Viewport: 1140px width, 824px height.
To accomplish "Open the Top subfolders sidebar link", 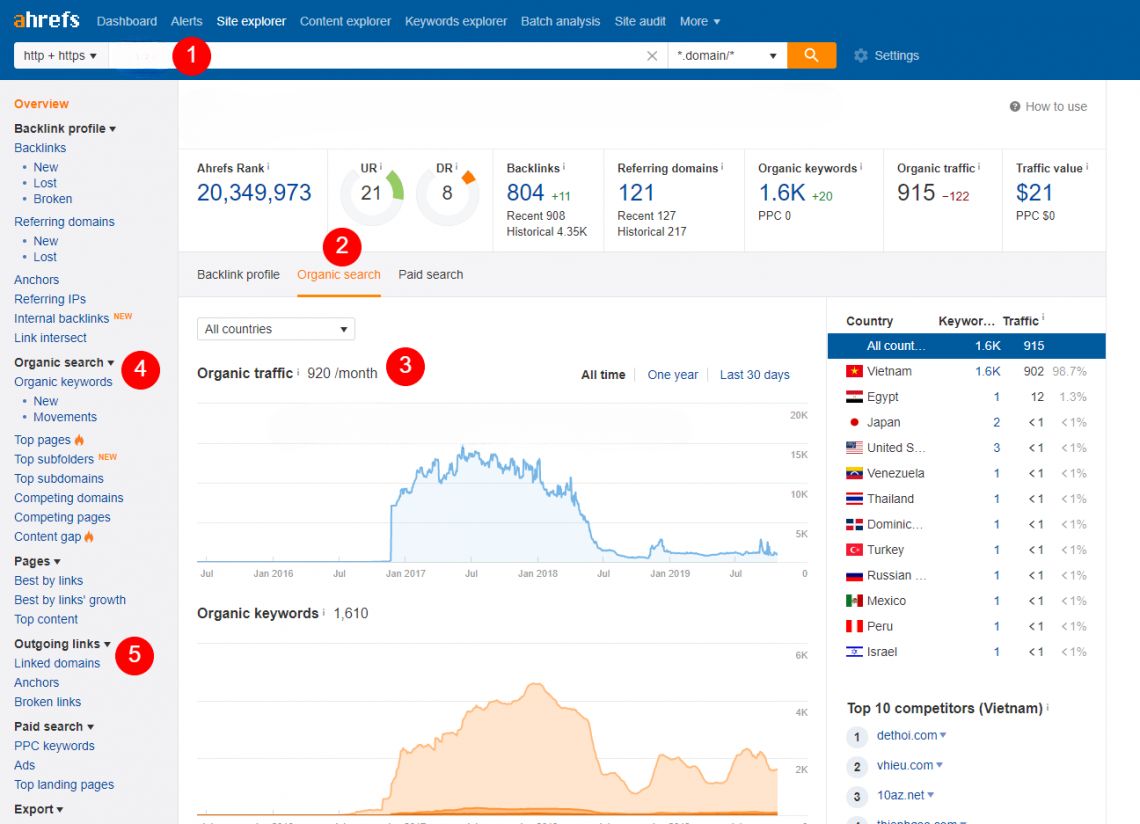I will pyautogui.click(x=54, y=459).
